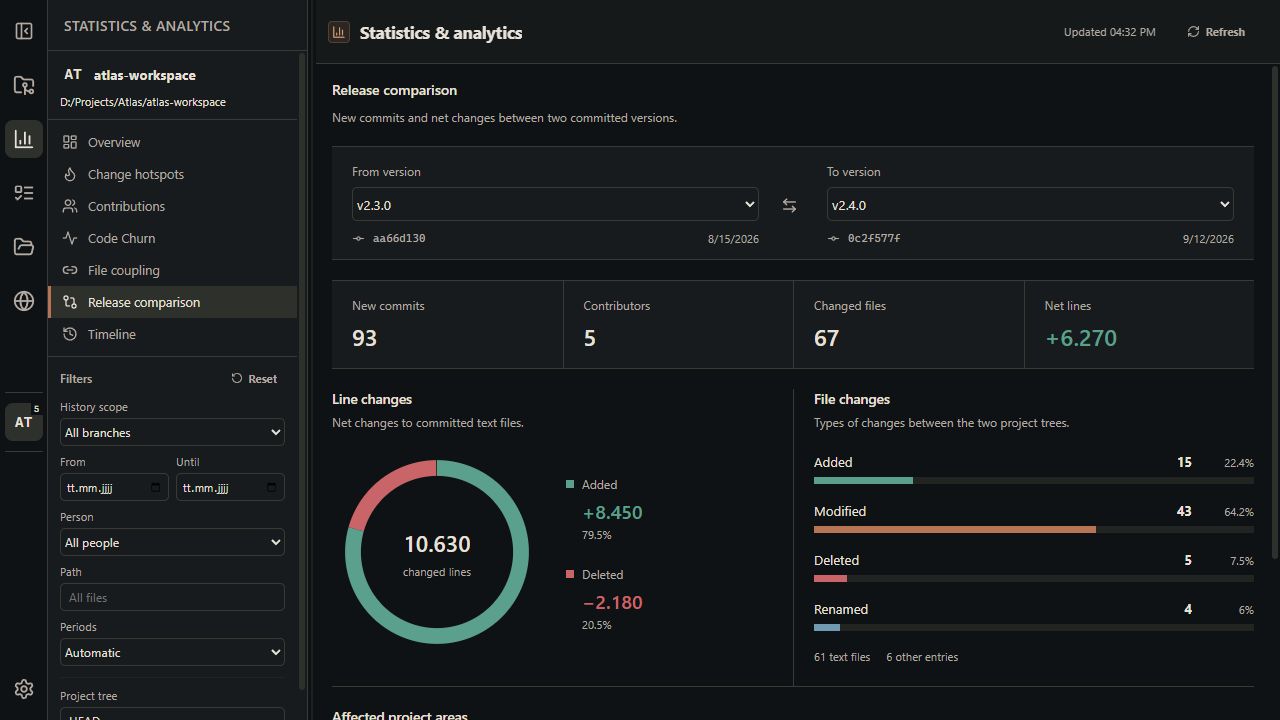Open the repositories folder icon in activity rail
Image resolution: width=1280 pixels, height=720 pixels.
coord(24,85)
